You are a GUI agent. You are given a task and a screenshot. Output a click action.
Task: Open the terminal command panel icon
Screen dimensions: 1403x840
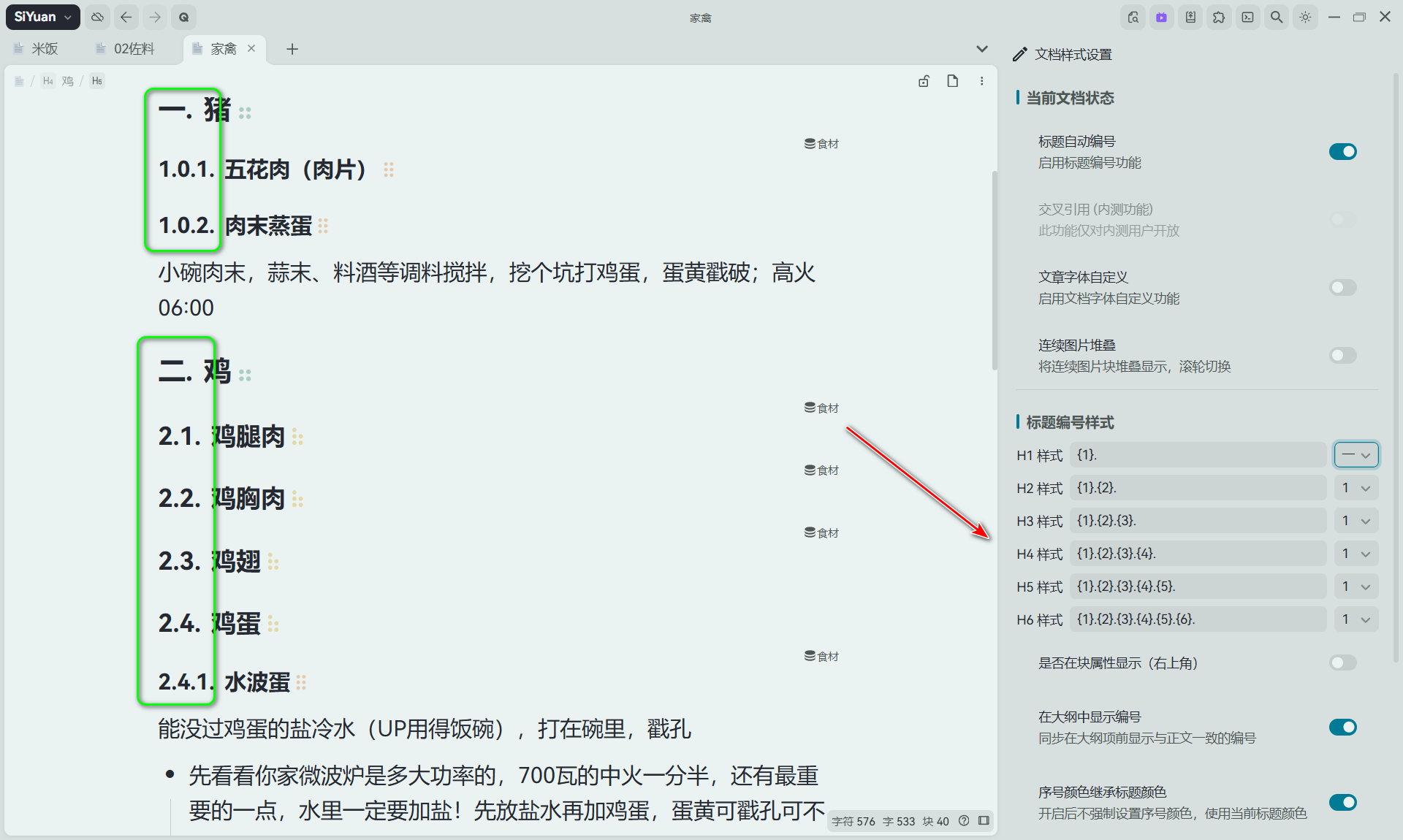tap(1248, 17)
